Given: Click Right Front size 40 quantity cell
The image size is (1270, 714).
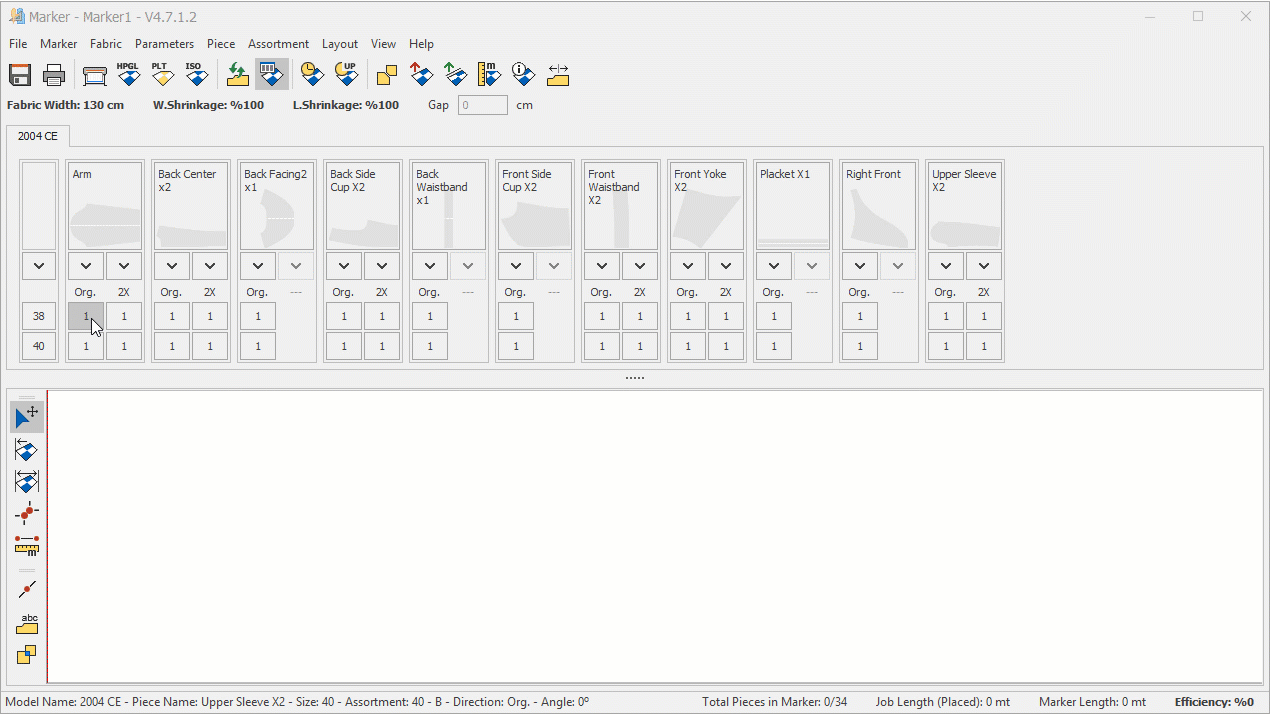Looking at the screenshot, I should (860, 347).
